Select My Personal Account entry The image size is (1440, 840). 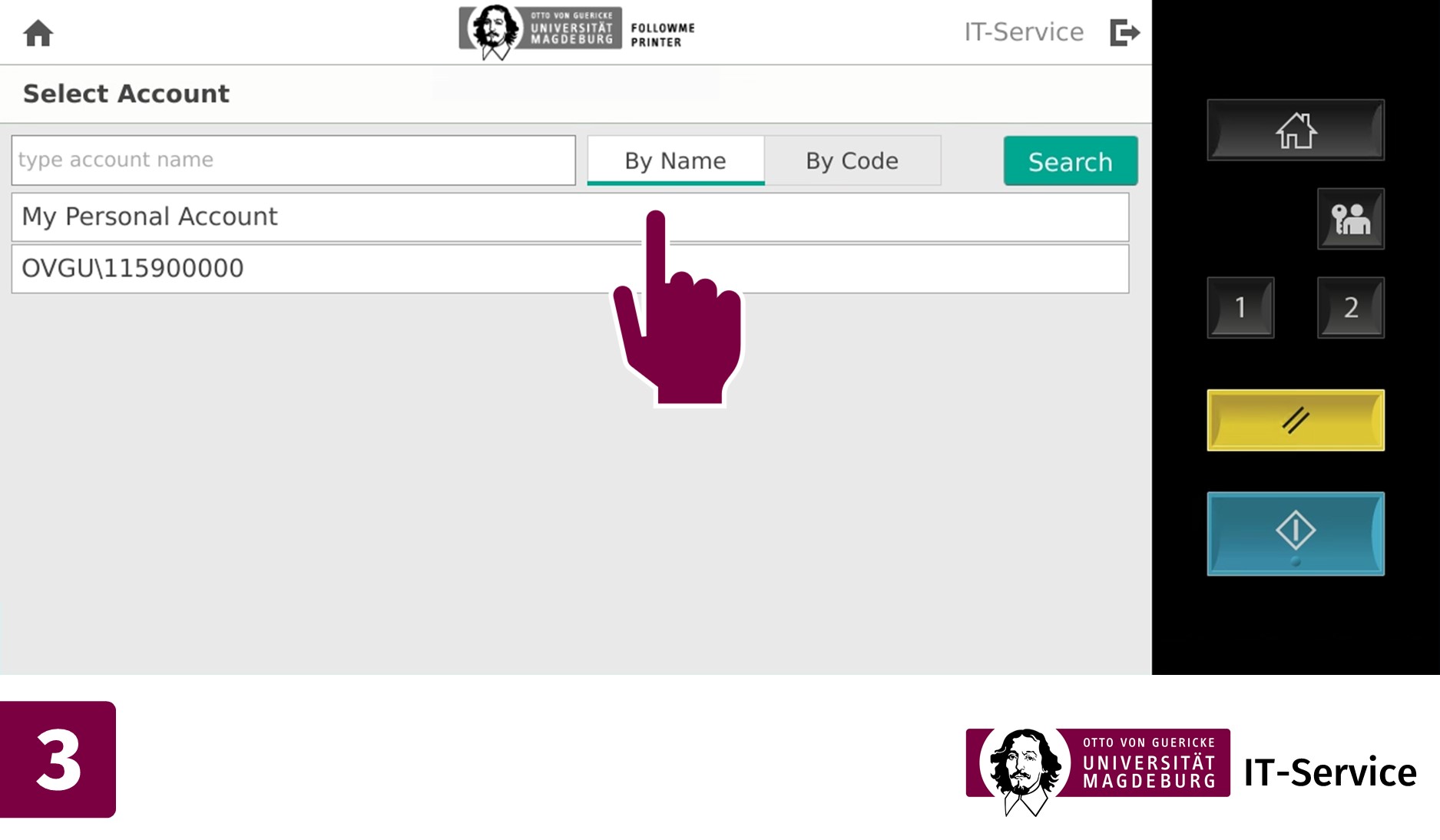[570, 217]
